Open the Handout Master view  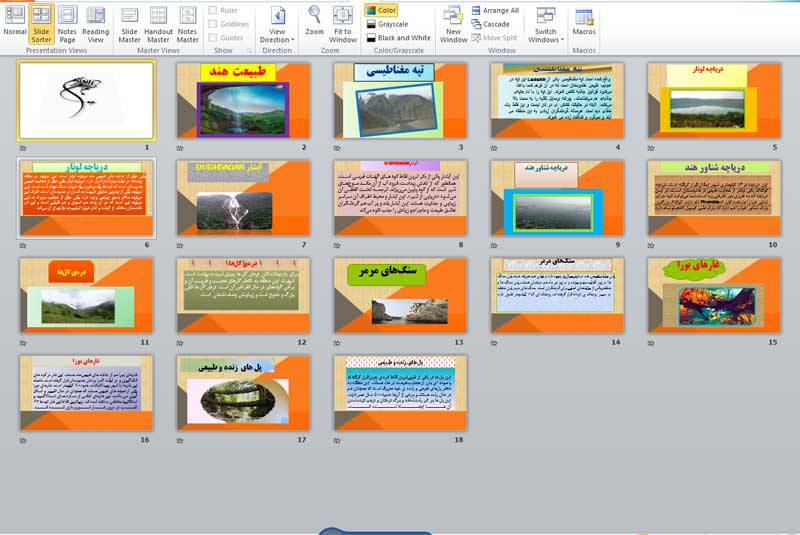(x=158, y=23)
